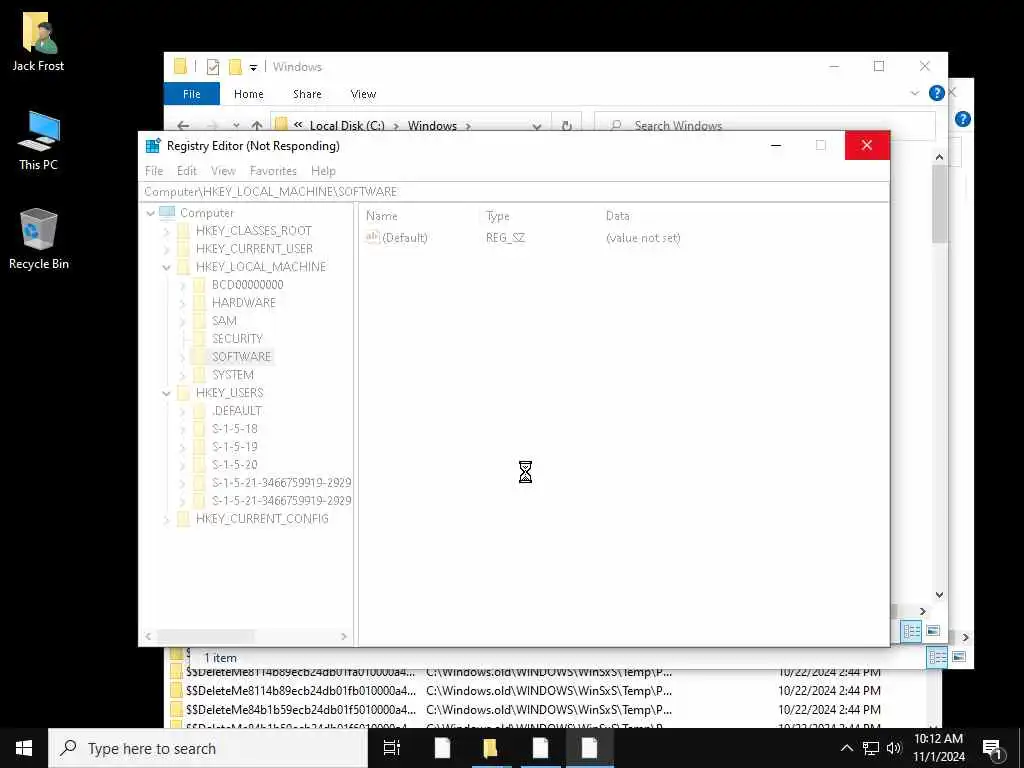
Task: Switch to Explorer Home ribbon tab
Action: pyautogui.click(x=249, y=94)
